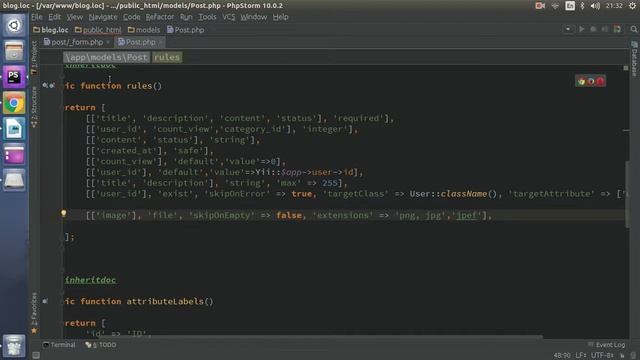
Task: Open the En keyboard layout indicator
Action: [570, 6]
